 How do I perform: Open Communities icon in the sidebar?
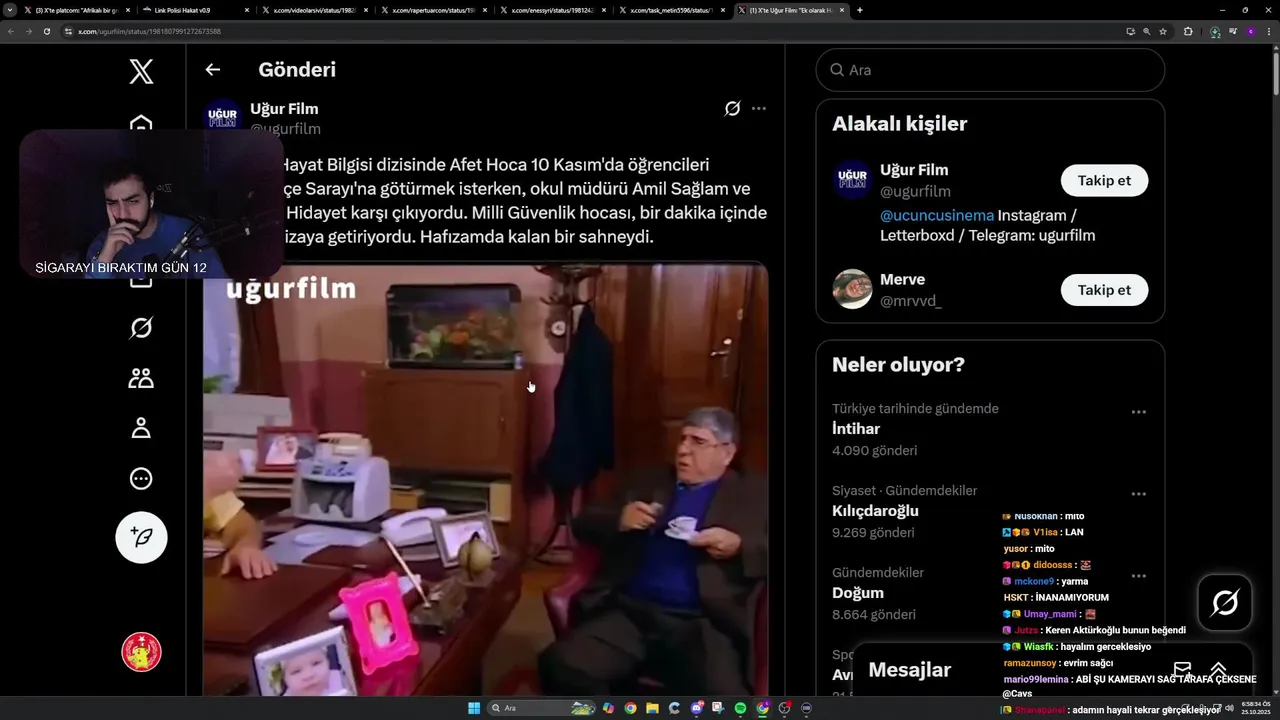141,378
